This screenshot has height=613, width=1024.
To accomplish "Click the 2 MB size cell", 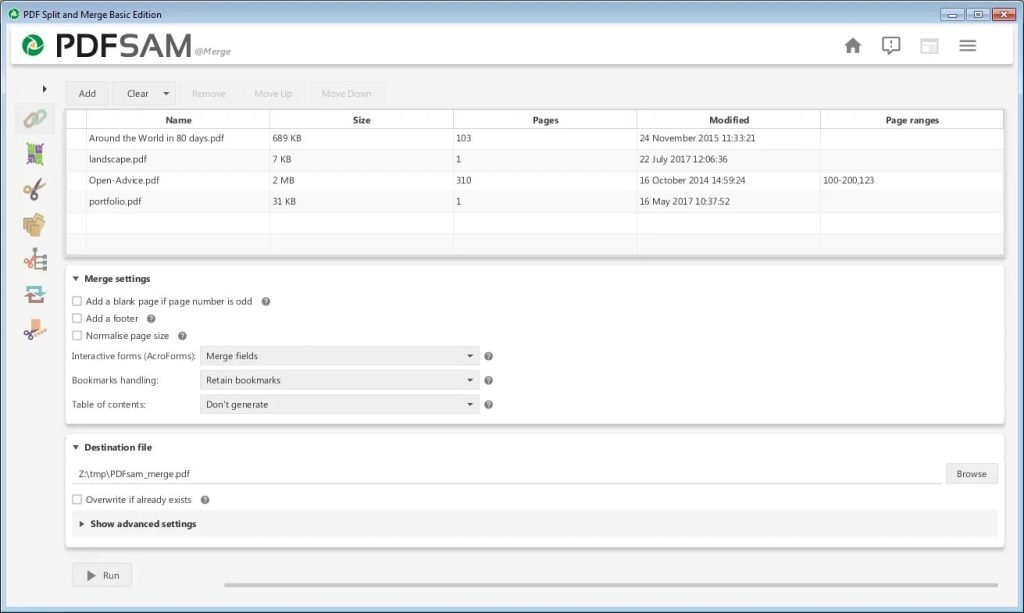I will [x=361, y=180].
